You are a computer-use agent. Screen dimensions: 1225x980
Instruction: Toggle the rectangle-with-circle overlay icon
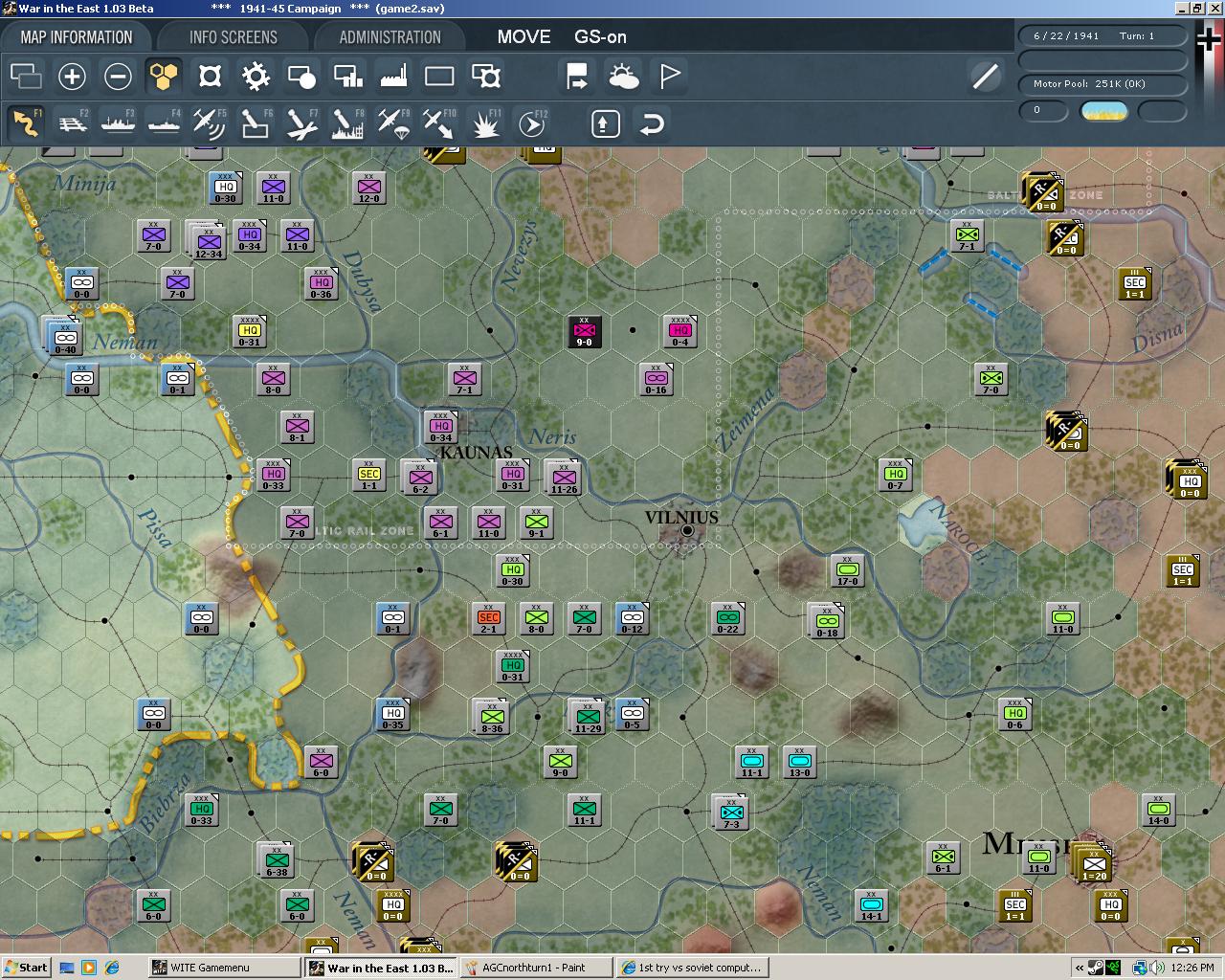[301, 76]
